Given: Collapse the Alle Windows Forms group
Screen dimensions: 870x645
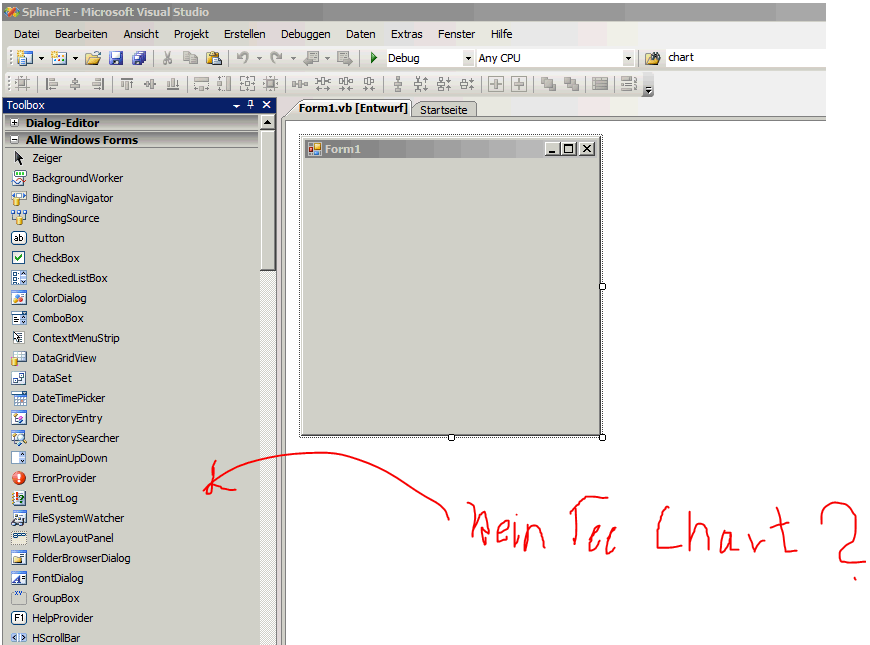Looking at the screenshot, I should [x=15, y=140].
